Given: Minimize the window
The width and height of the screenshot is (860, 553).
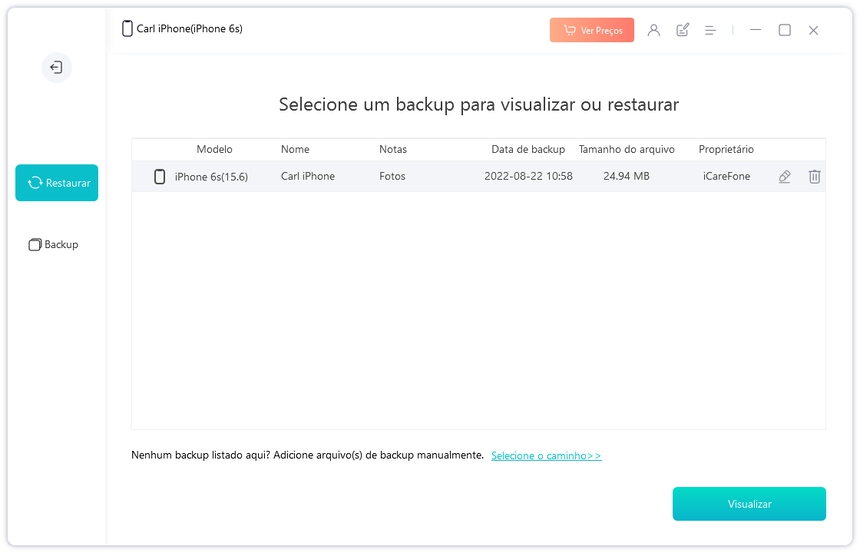Looking at the screenshot, I should 755,30.
